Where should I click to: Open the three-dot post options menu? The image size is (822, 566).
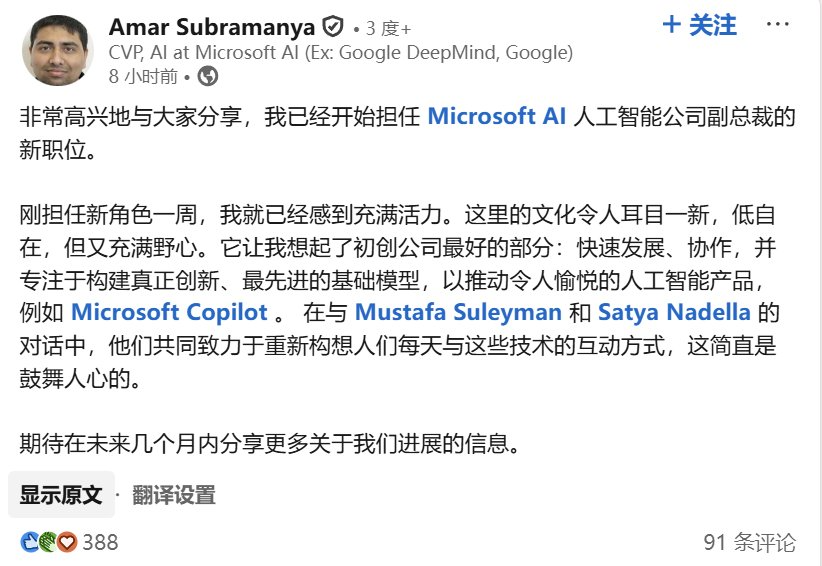pyautogui.click(x=777, y=24)
